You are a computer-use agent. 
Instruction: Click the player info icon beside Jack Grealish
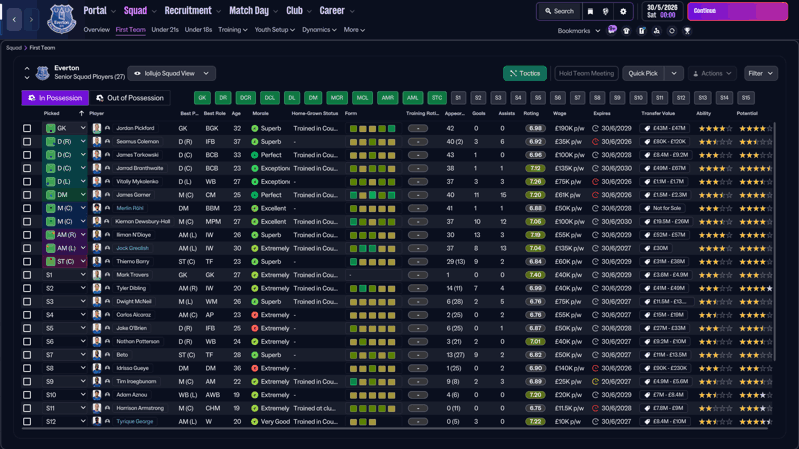(x=107, y=248)
